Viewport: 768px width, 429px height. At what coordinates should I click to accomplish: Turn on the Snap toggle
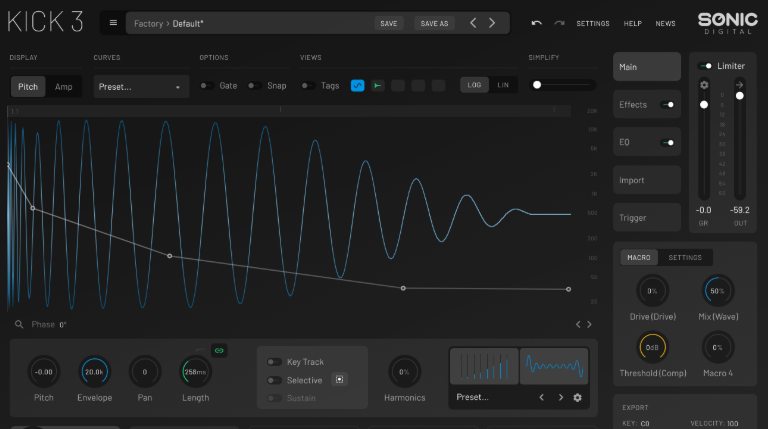point(254,86)
